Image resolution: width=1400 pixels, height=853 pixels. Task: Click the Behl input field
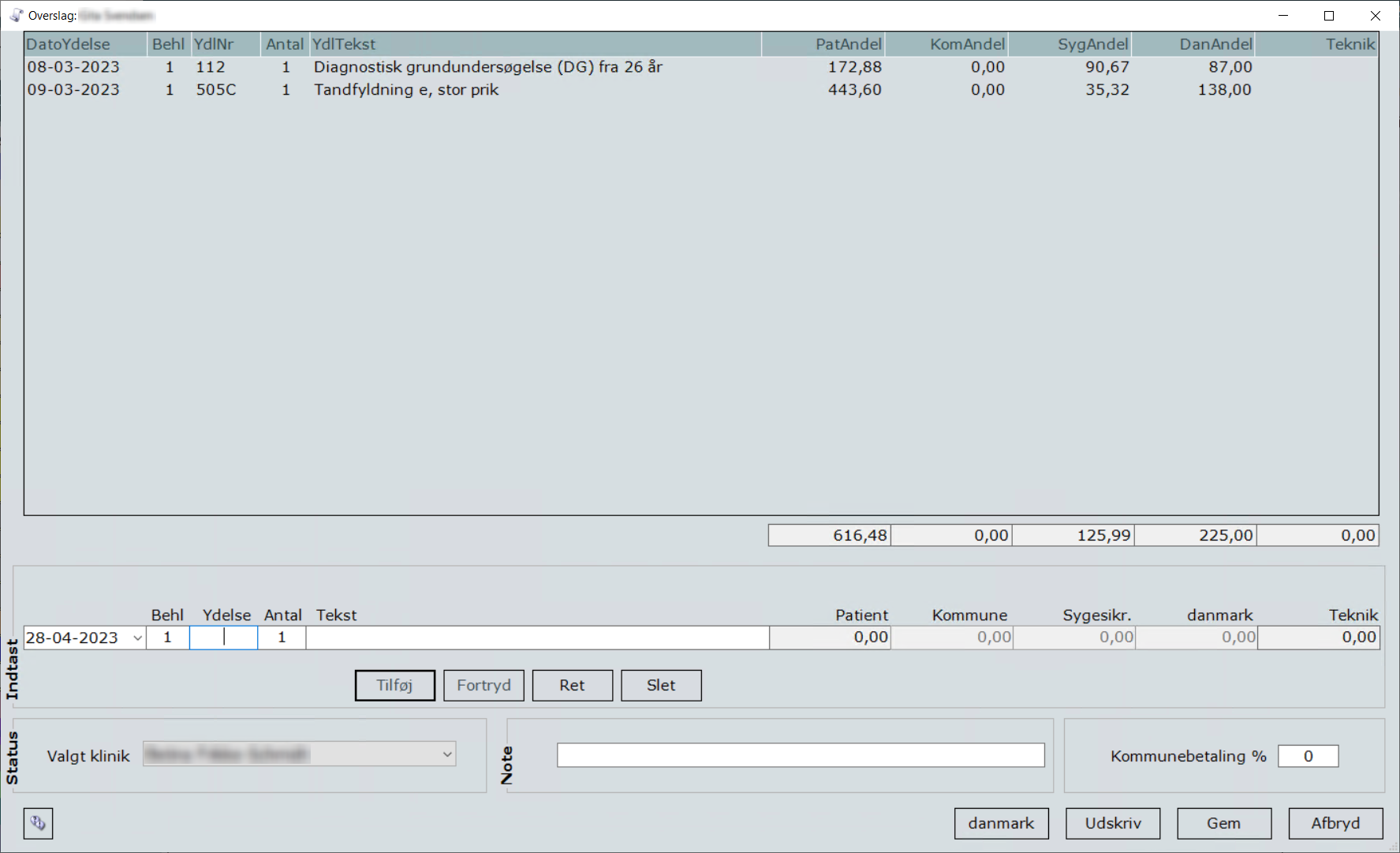click(167, 638)
